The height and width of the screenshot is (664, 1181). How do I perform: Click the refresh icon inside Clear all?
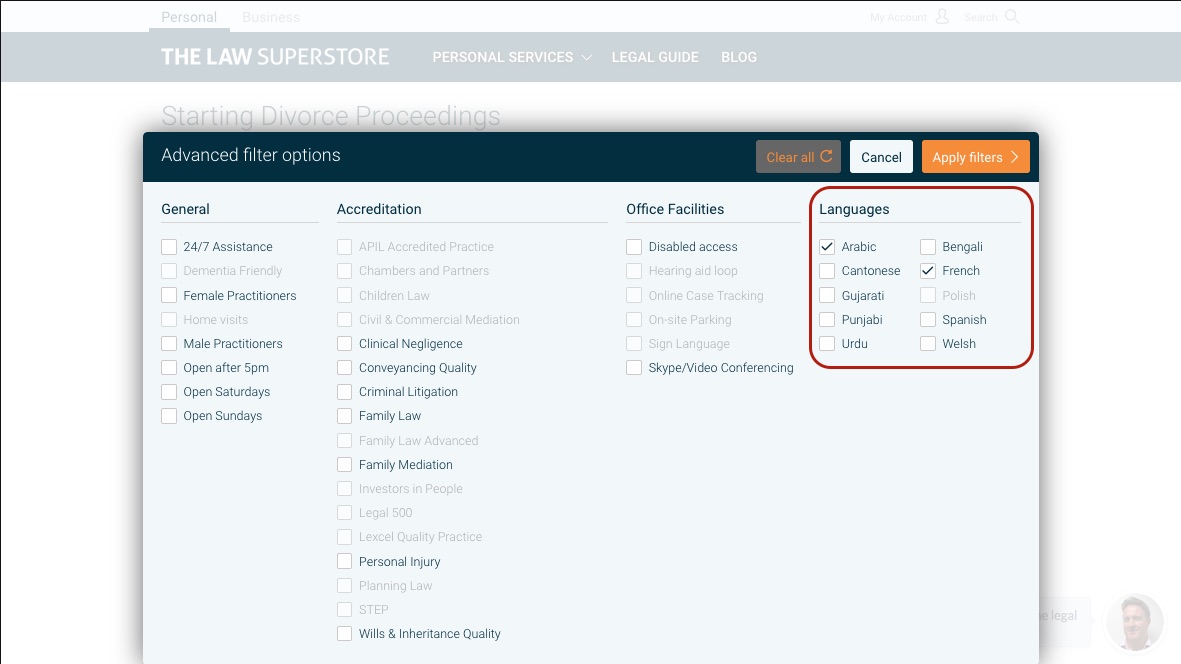tap(827, 156)
